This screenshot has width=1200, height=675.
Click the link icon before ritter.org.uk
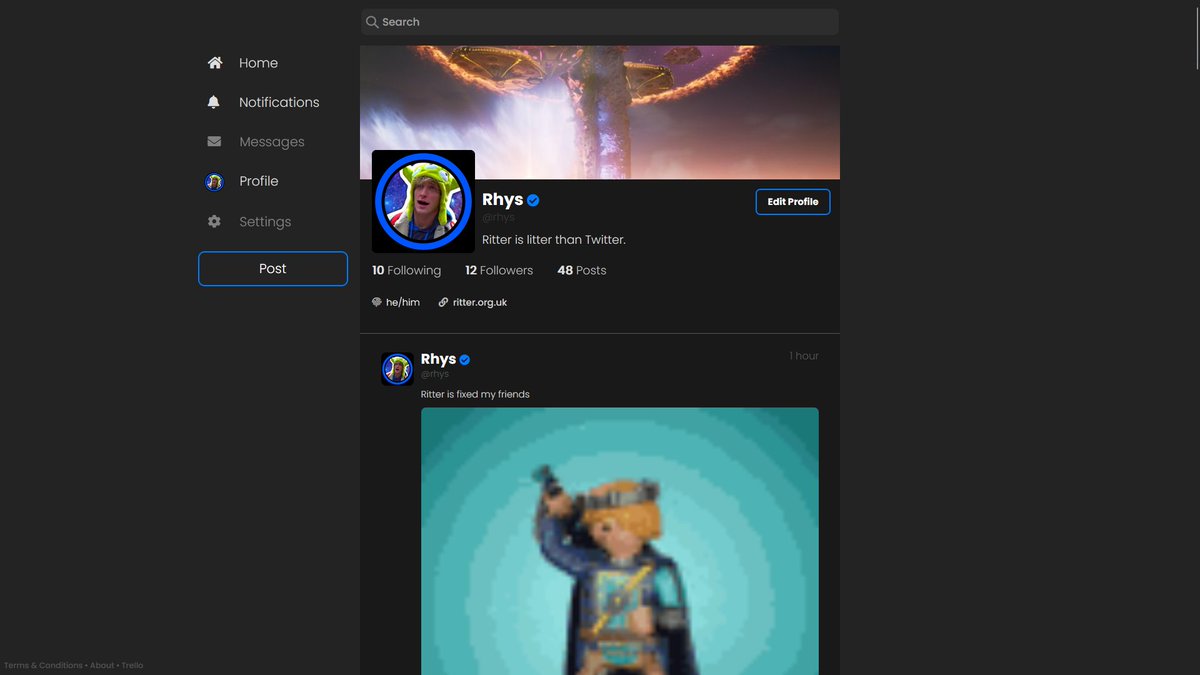point(442,301)
